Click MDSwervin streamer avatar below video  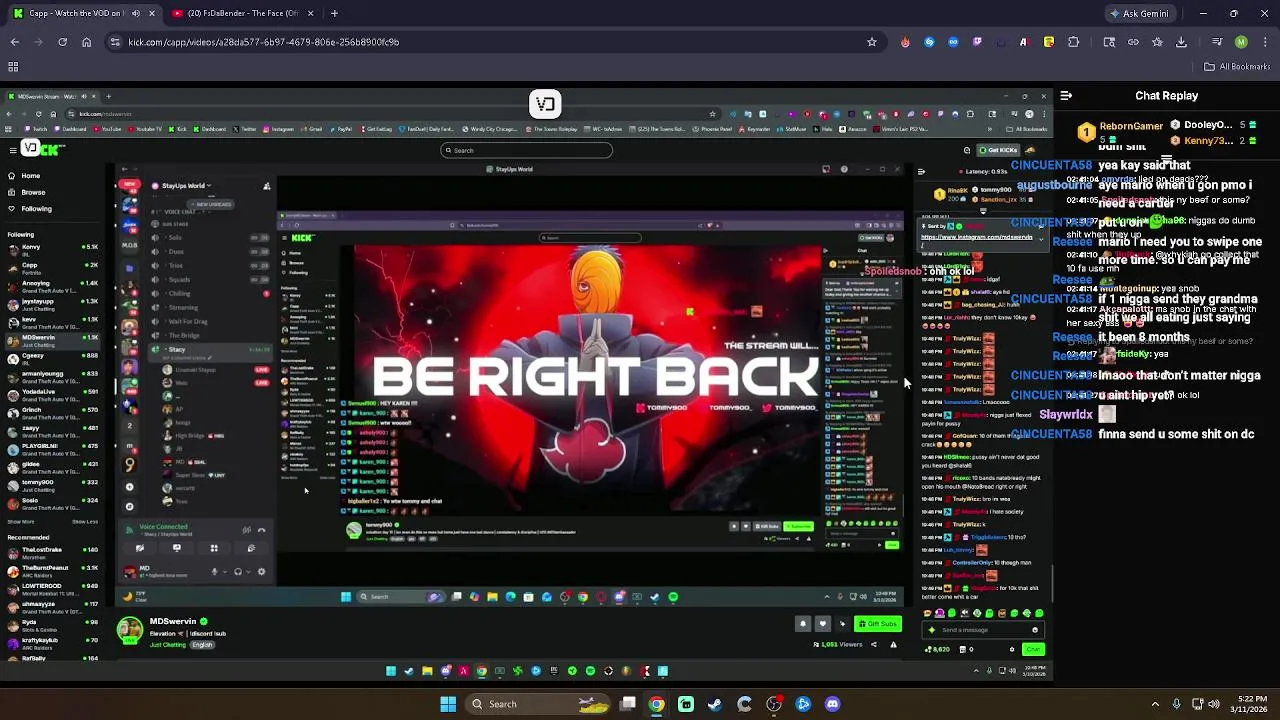pyautogui.click(x=129, y=631)
